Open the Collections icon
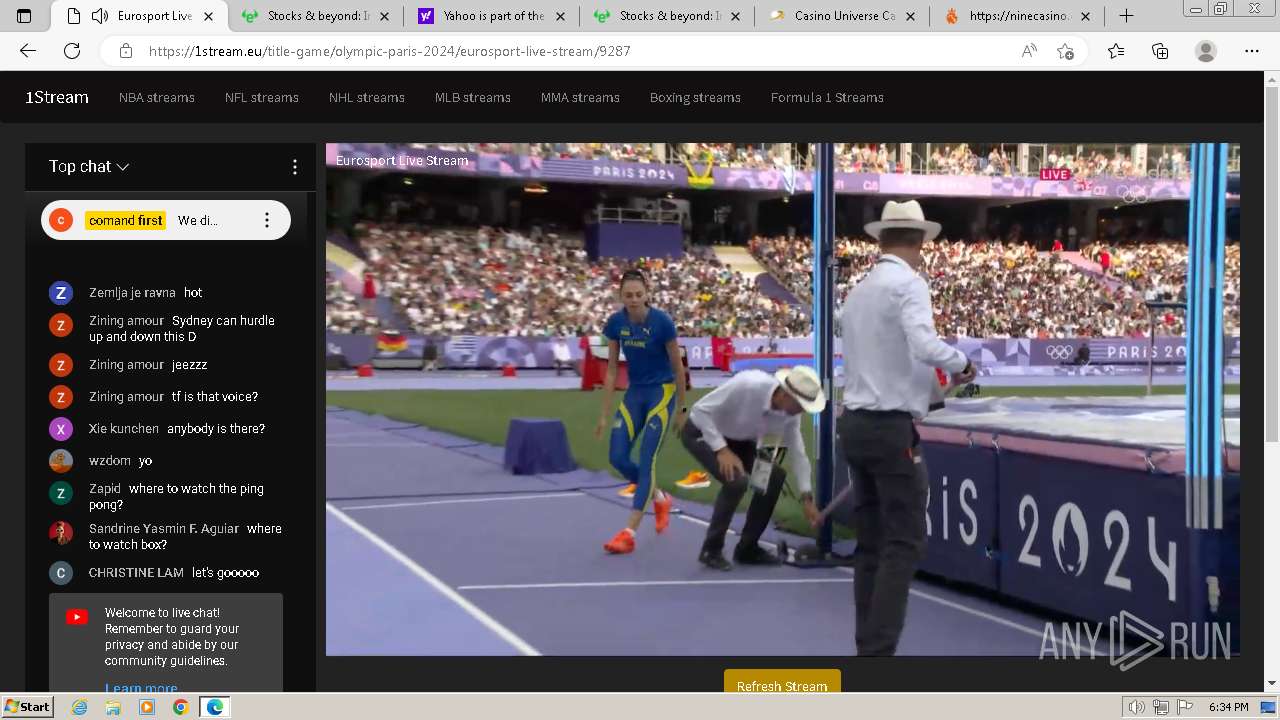The image size is (1280, 720). coord(1160,51)
